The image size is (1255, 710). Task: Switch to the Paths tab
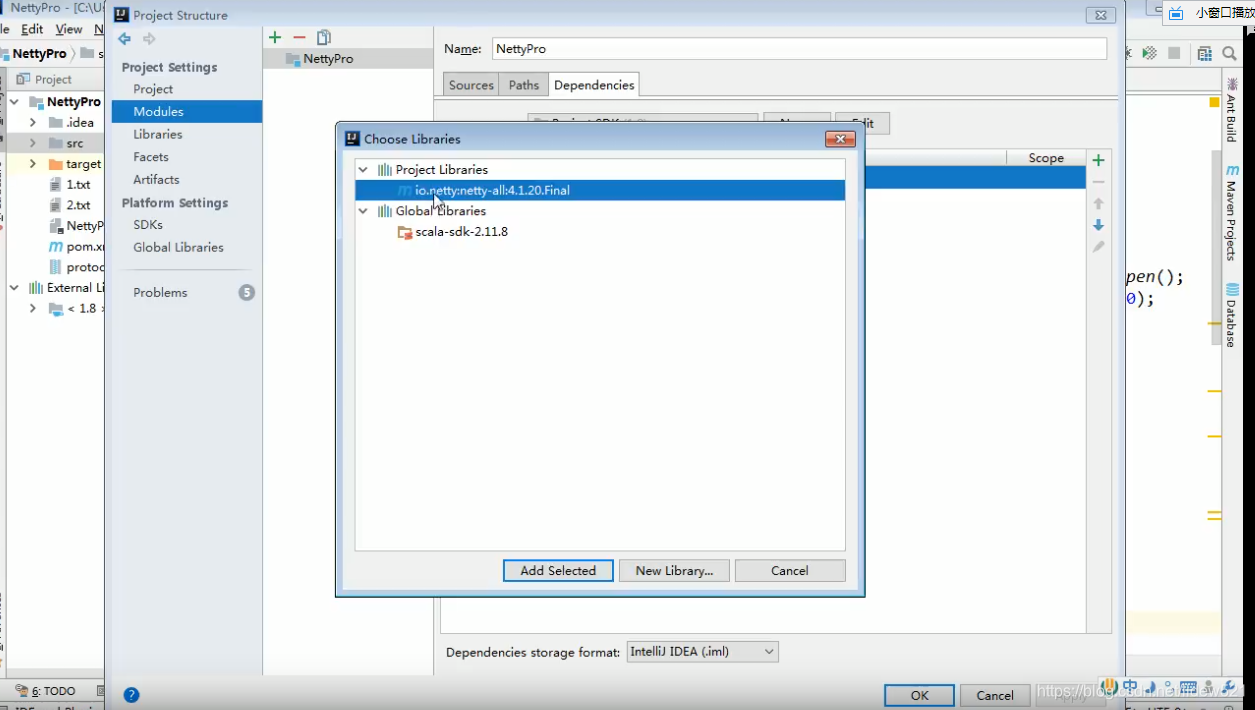coord(523,85)
